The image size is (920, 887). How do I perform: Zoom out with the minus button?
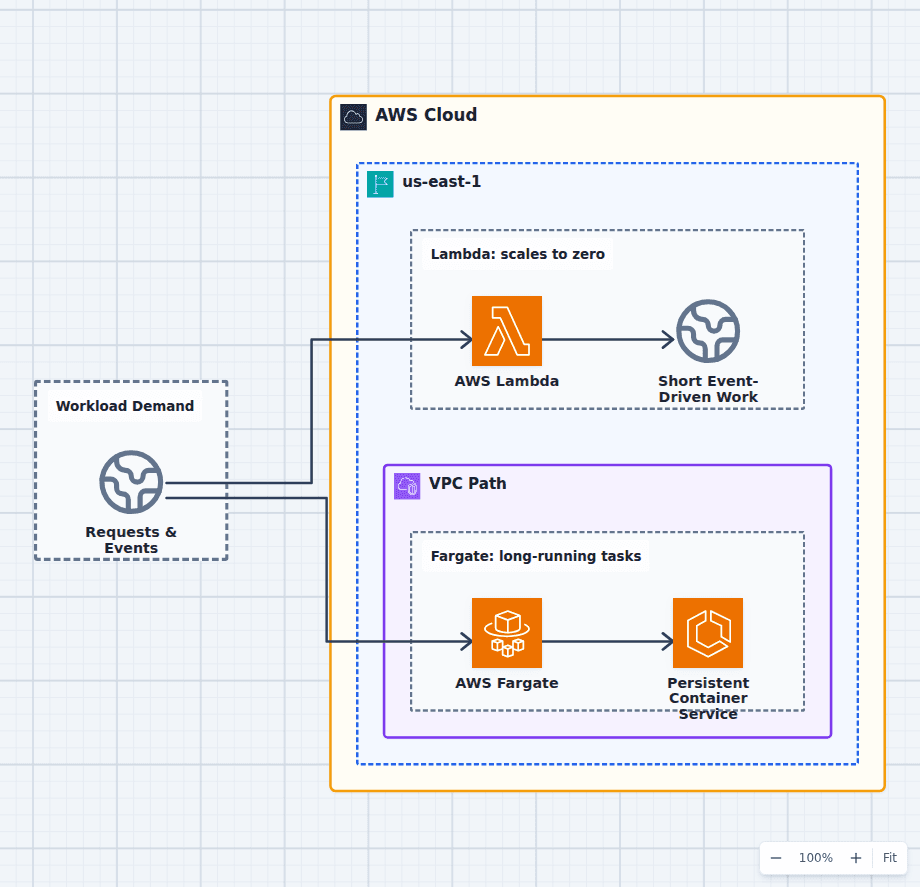[776, 858]
